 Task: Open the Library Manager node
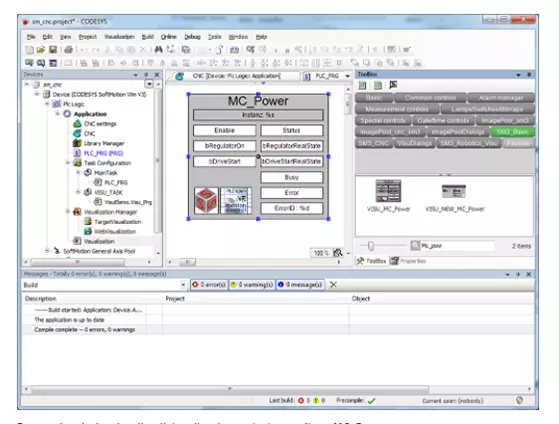[99, 143]
